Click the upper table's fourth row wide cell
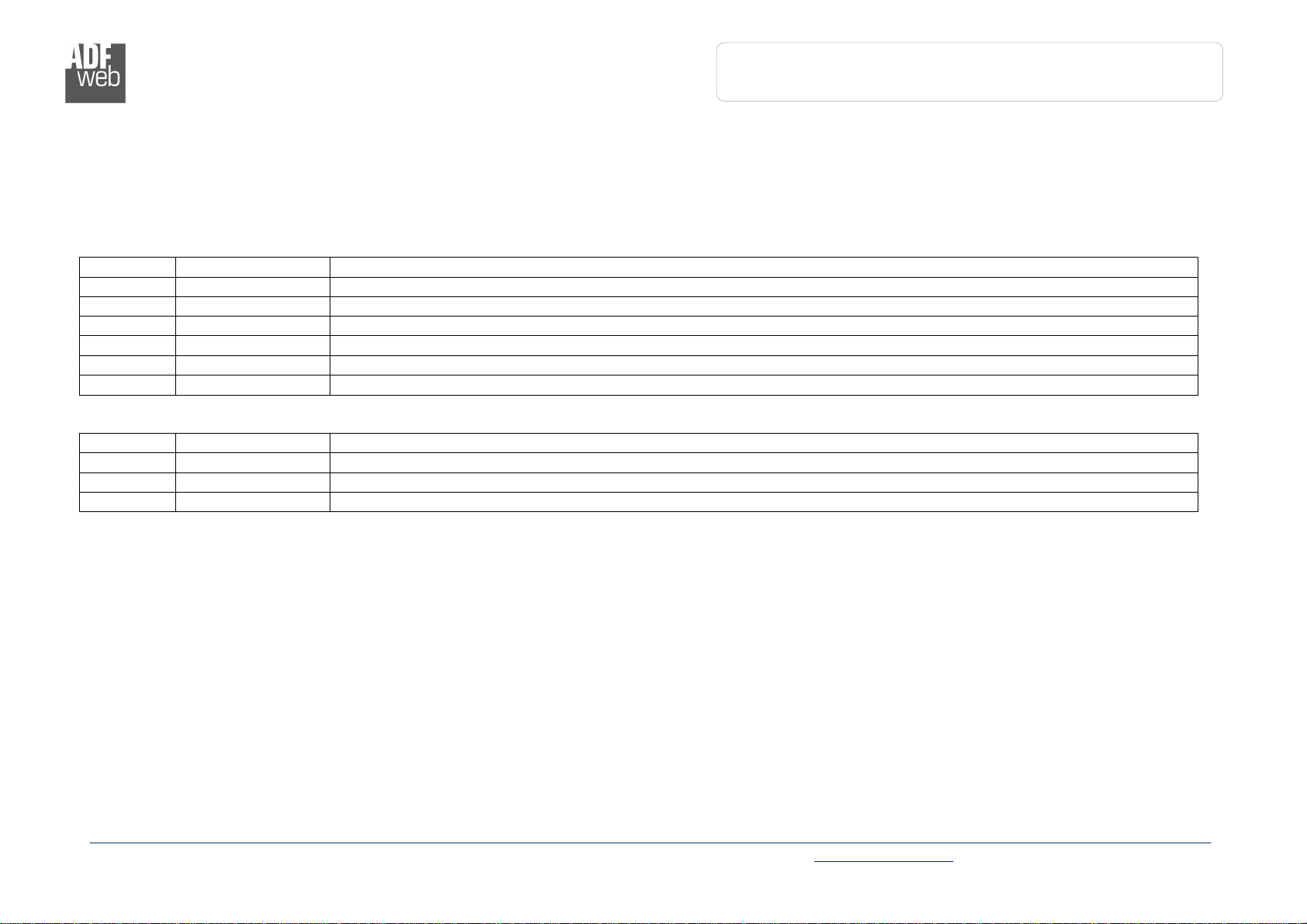This screenshot has width=1307, height=924. [x=764, y=326]
